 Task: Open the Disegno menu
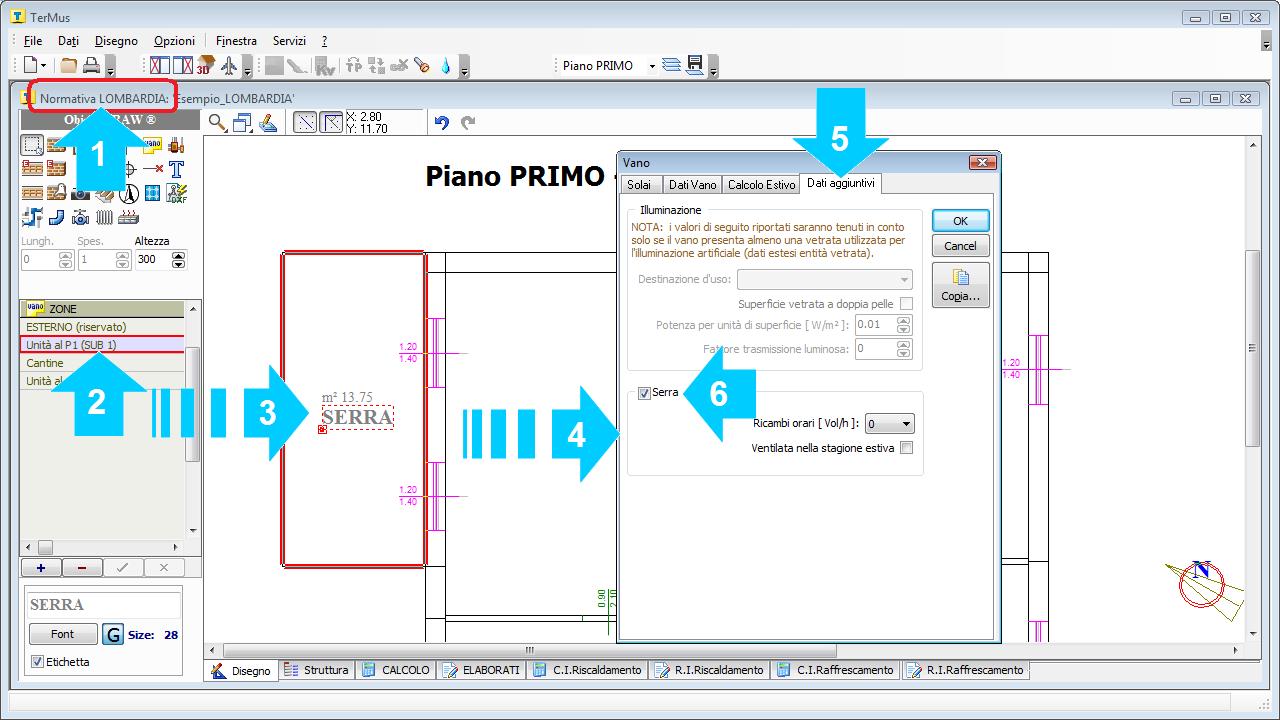(116, 41)
